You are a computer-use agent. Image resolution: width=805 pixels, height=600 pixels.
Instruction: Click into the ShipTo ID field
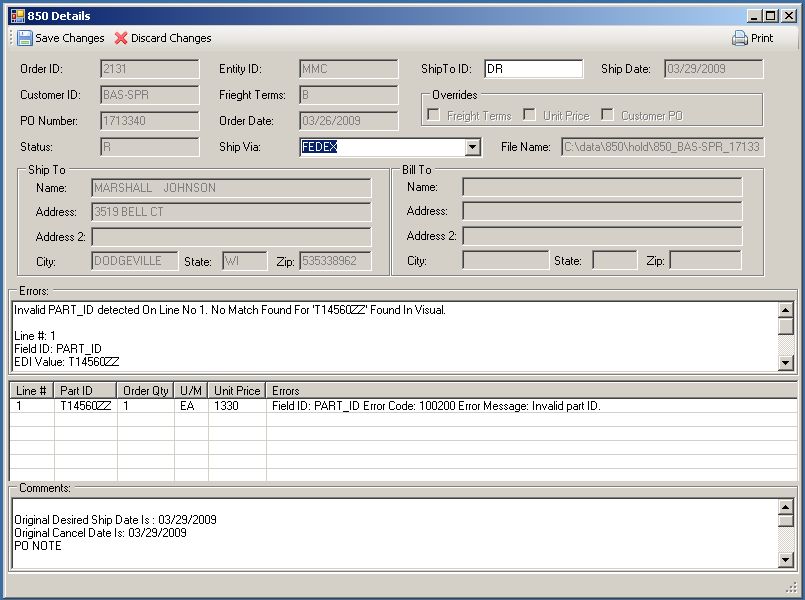point(532,69)
